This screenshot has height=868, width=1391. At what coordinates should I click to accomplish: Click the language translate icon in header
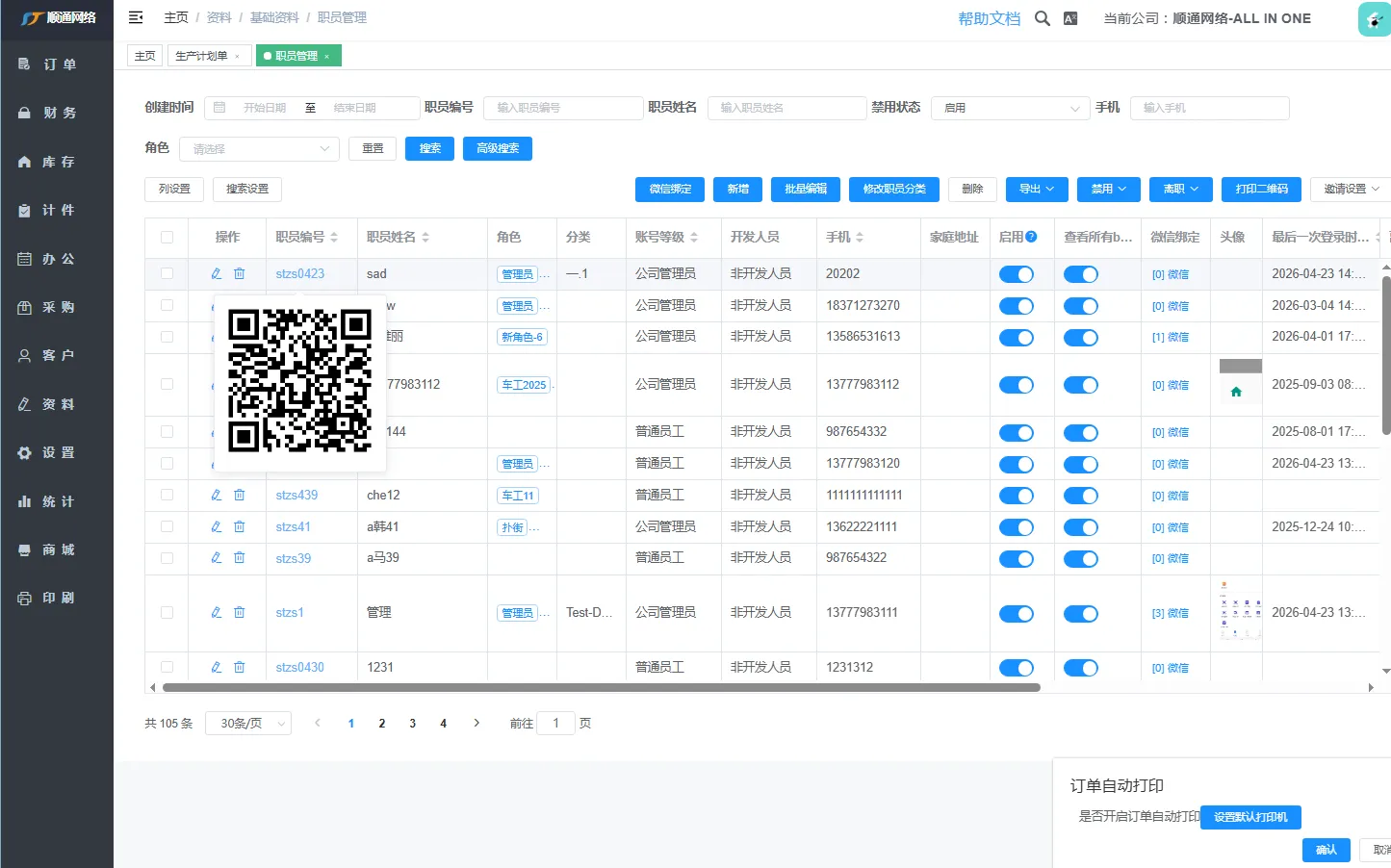click(x=1070, y=18)
